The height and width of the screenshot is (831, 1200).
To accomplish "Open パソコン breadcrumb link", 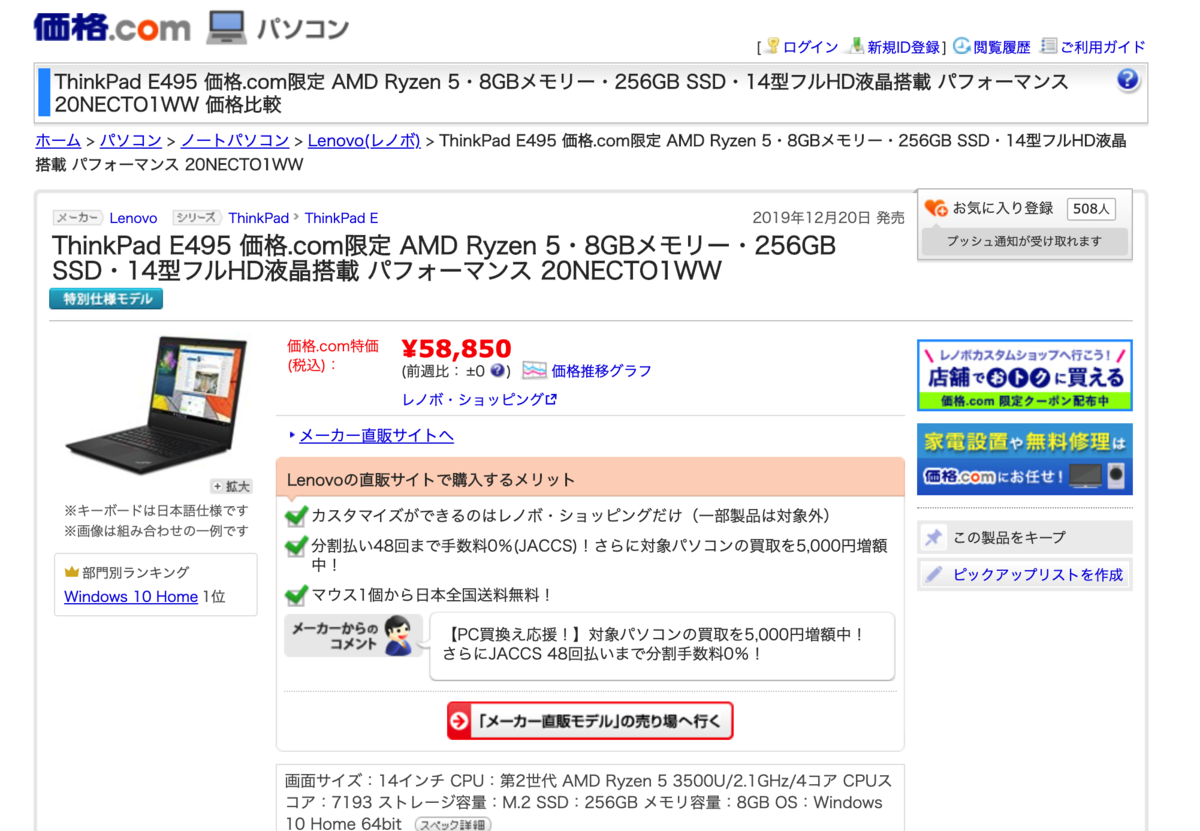I will (130, 140).
